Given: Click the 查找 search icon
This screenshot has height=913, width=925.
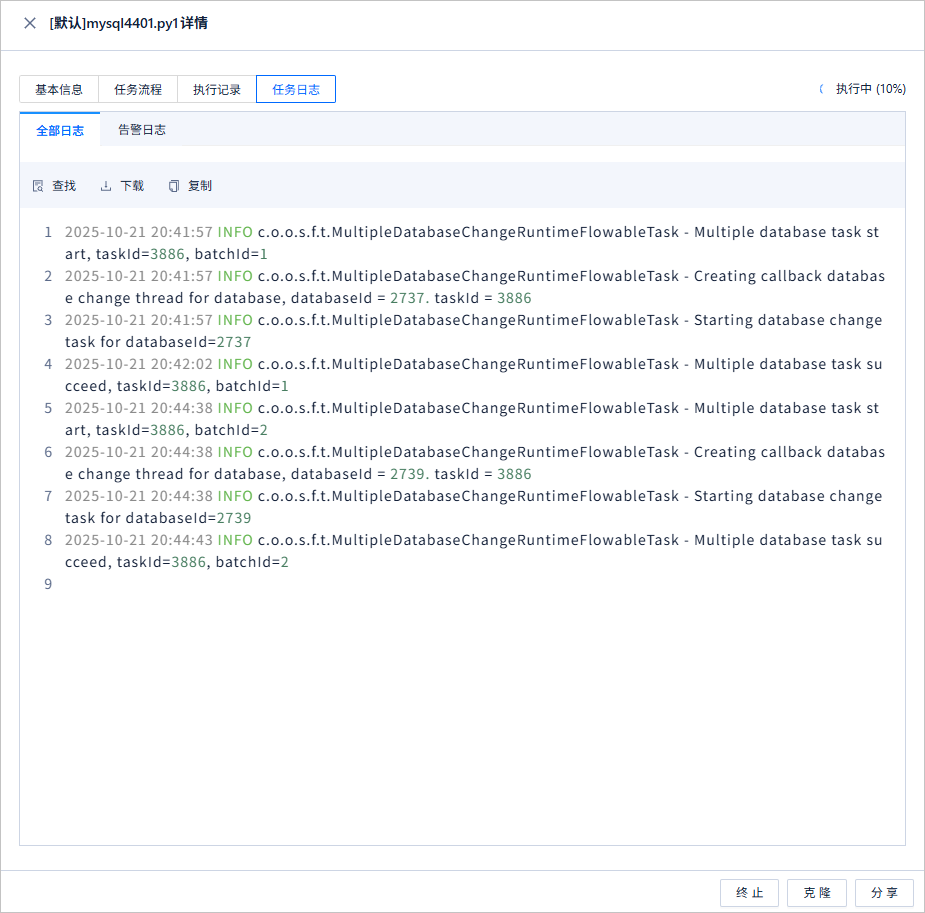Looking at the screenshot, I should coord(38,186).
